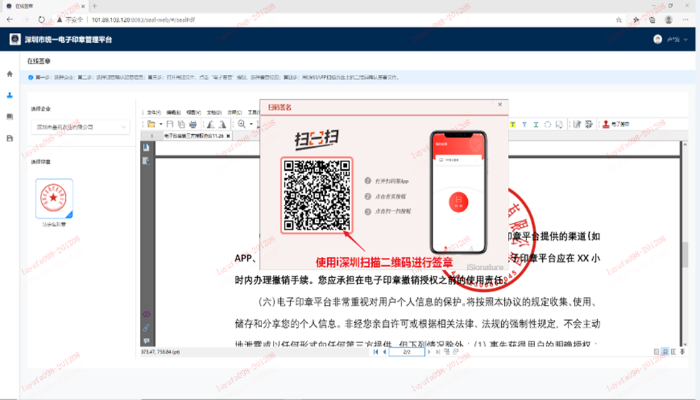Screen dimensions: 700x400
Task: Click the yellow highlight text tool
Action: 512,125
